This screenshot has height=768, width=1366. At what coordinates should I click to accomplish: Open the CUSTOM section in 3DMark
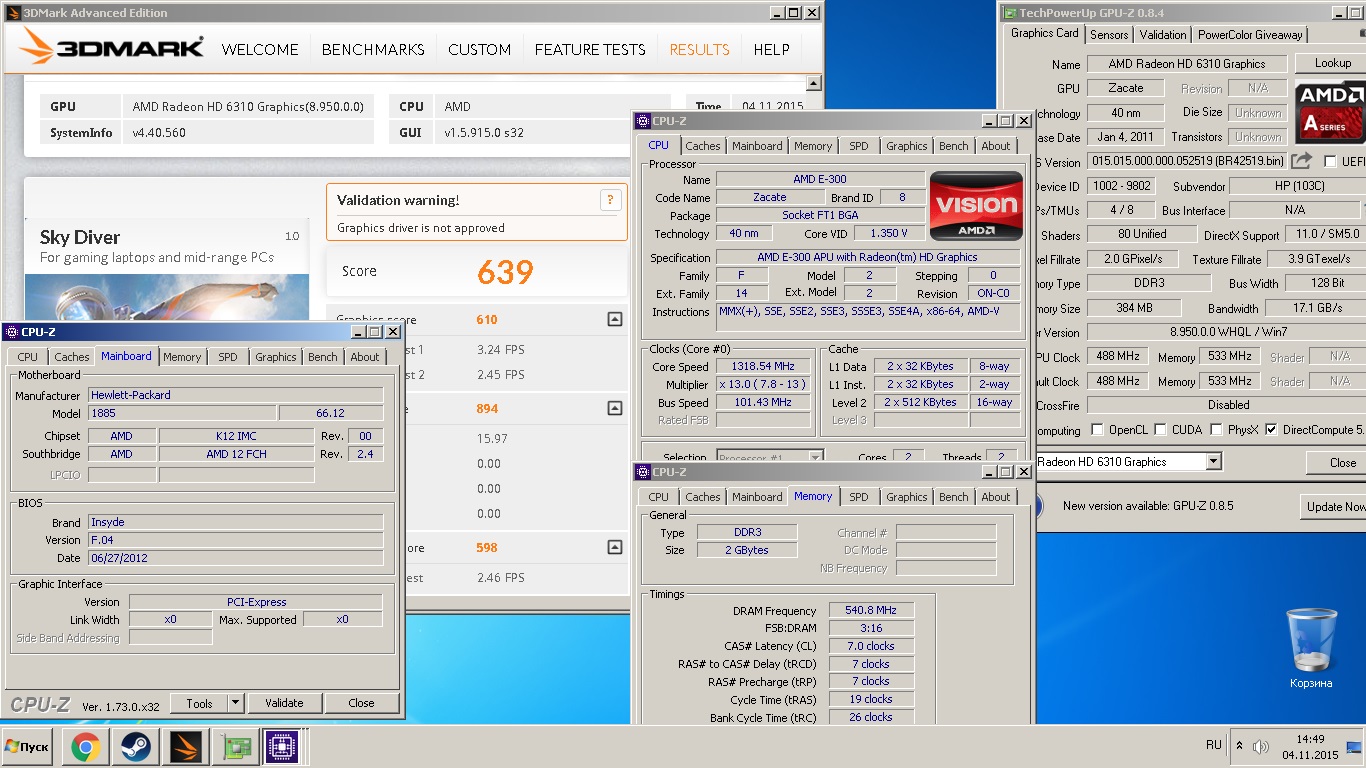tap(479, 49)
